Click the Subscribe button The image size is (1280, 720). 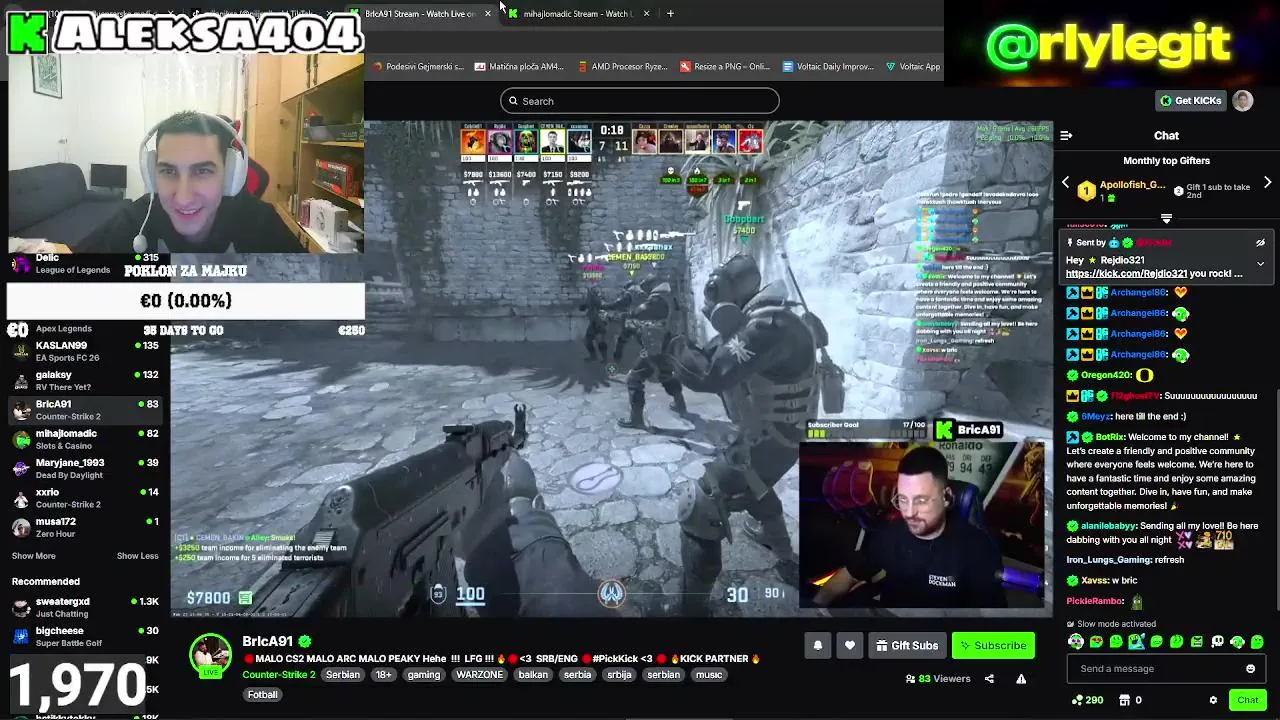click(993, 646)
